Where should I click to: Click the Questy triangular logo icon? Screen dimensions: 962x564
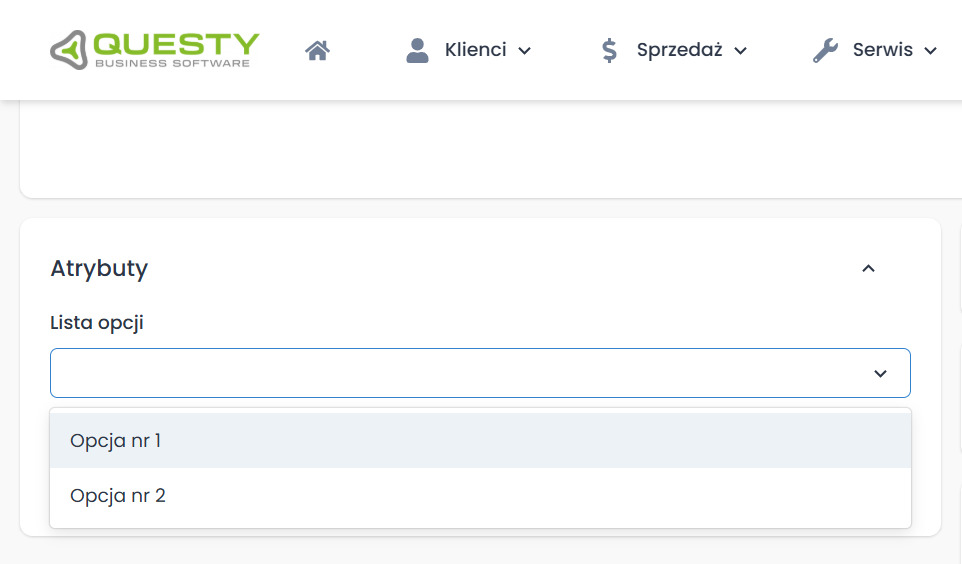pyautogui.click(x=70, y=49)
